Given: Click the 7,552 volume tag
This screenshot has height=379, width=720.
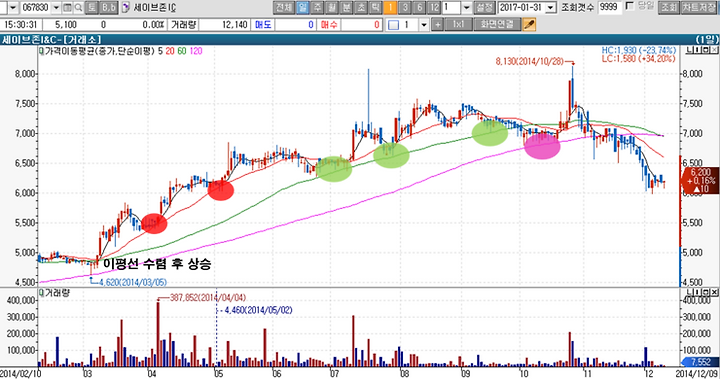Looking at the screenshot, I should tap(701, 362).
